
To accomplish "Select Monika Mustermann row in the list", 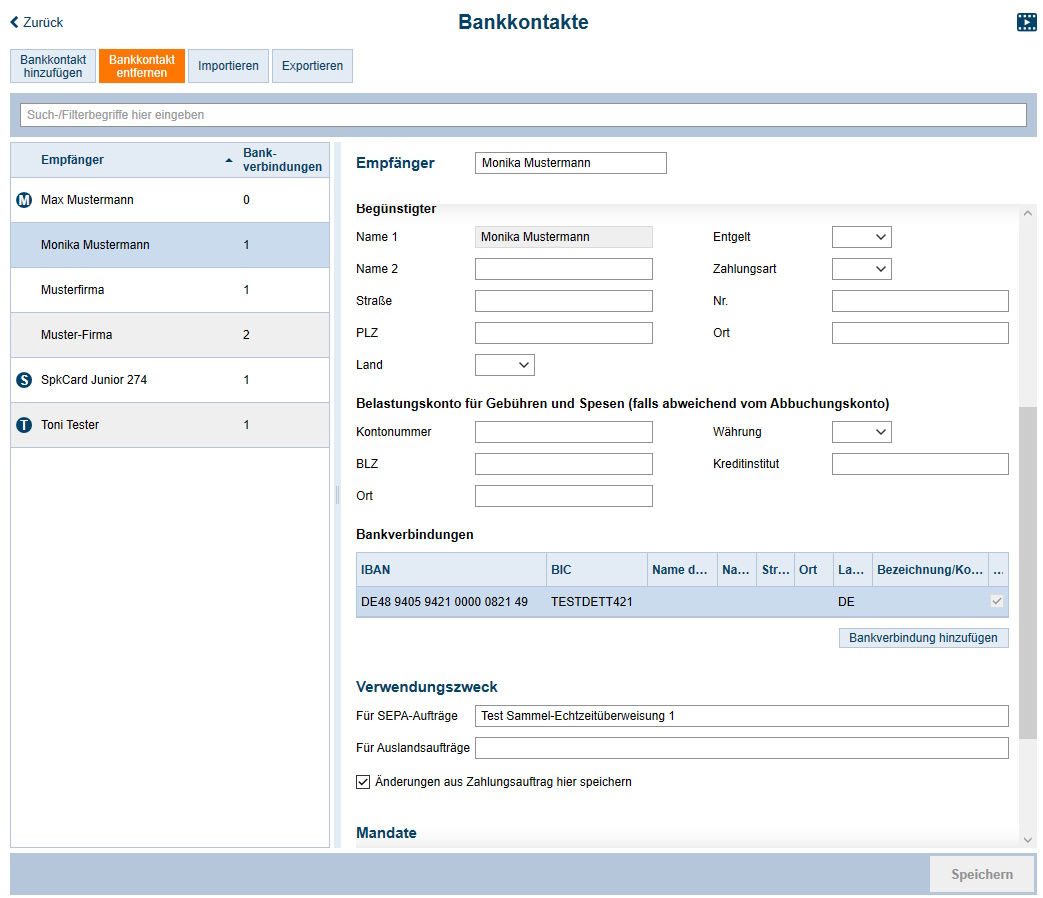I will (170, 245).
